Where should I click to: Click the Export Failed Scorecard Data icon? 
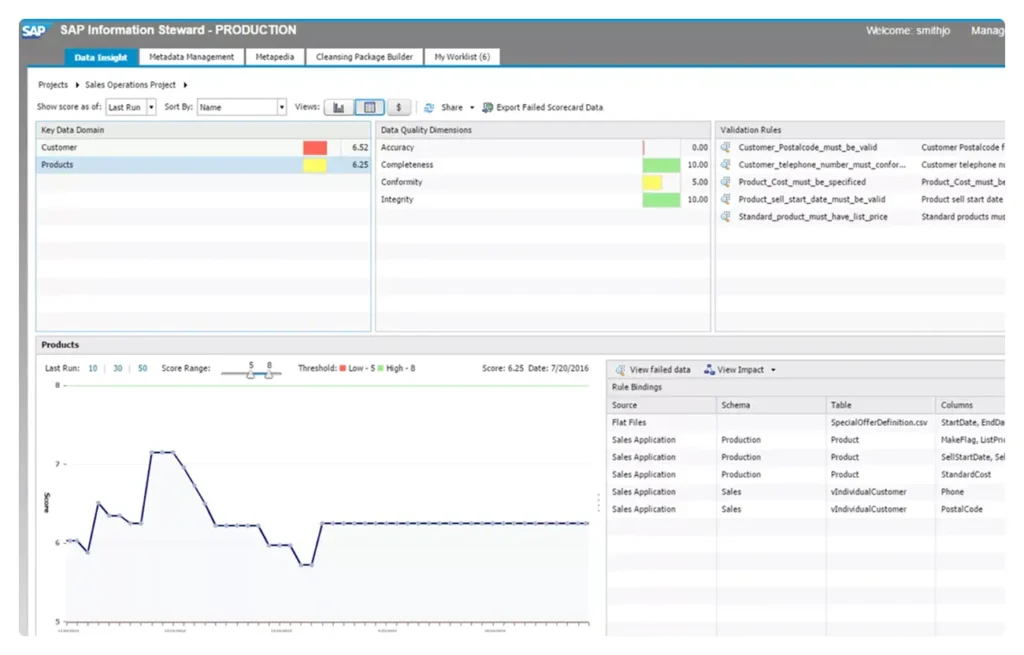coord(488,107)
